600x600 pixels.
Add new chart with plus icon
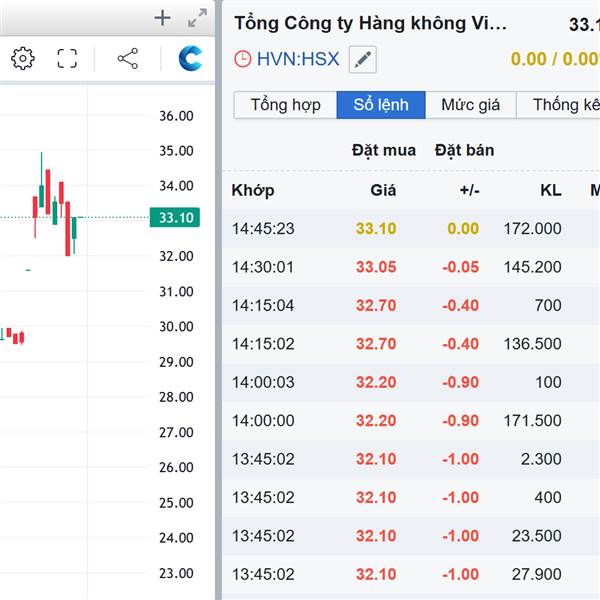pyautogui.click(x=163, y=17)
